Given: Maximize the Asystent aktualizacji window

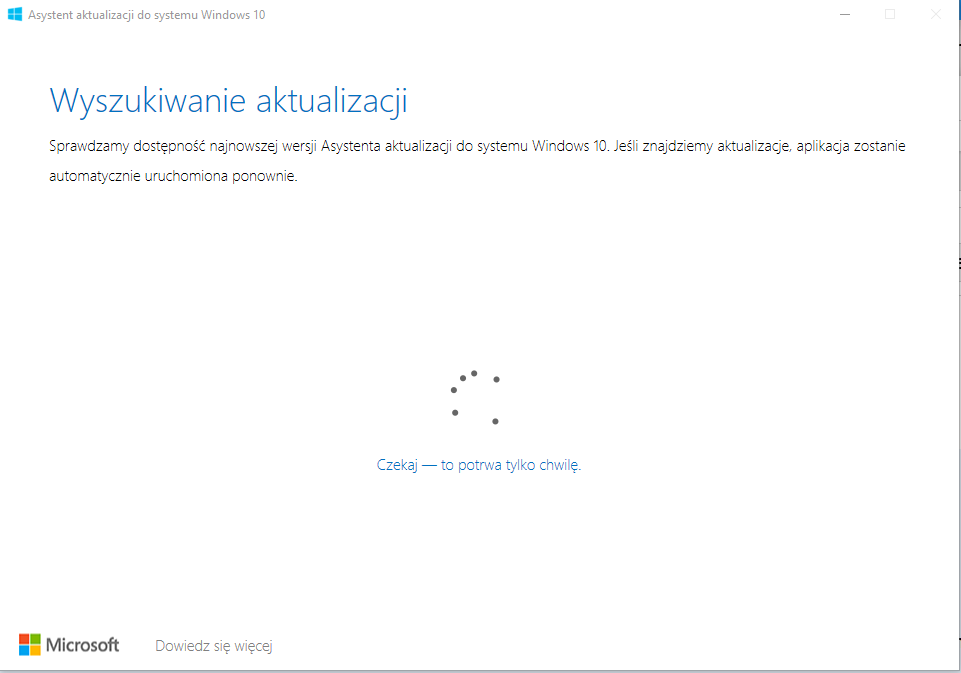Looking at the screenshot, I should 890,14.
